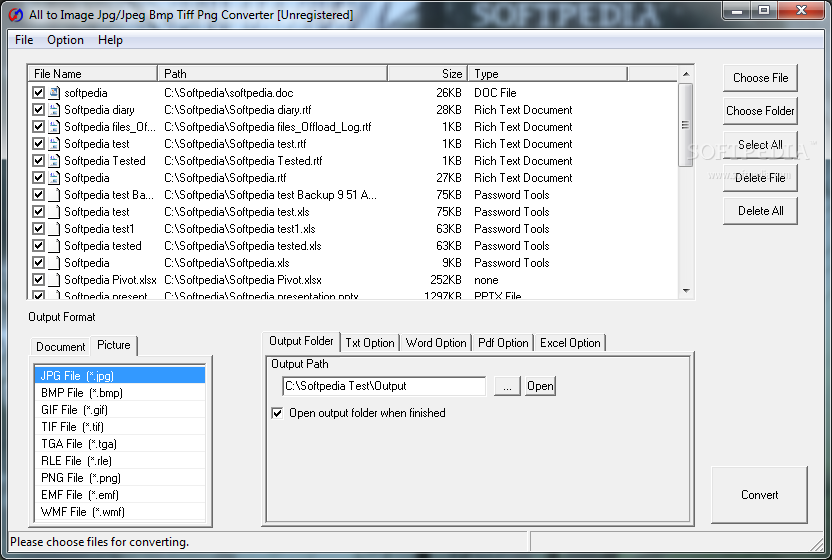The width and height of the screenshot is (832, 560).
Task: Click Open next to output path
Action: (540, 386)
